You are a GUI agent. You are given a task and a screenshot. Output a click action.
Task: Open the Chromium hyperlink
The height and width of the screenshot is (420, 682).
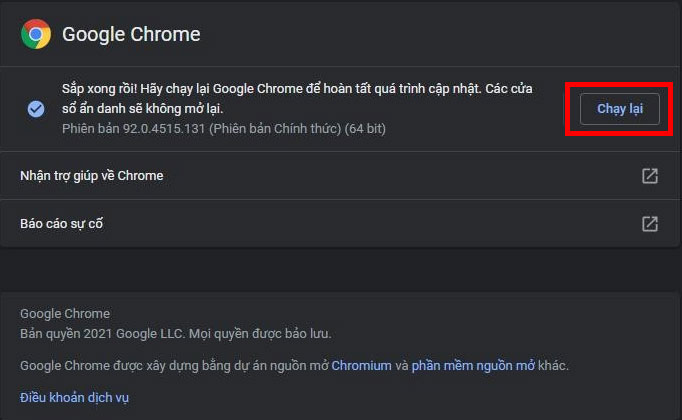point(361,366)
